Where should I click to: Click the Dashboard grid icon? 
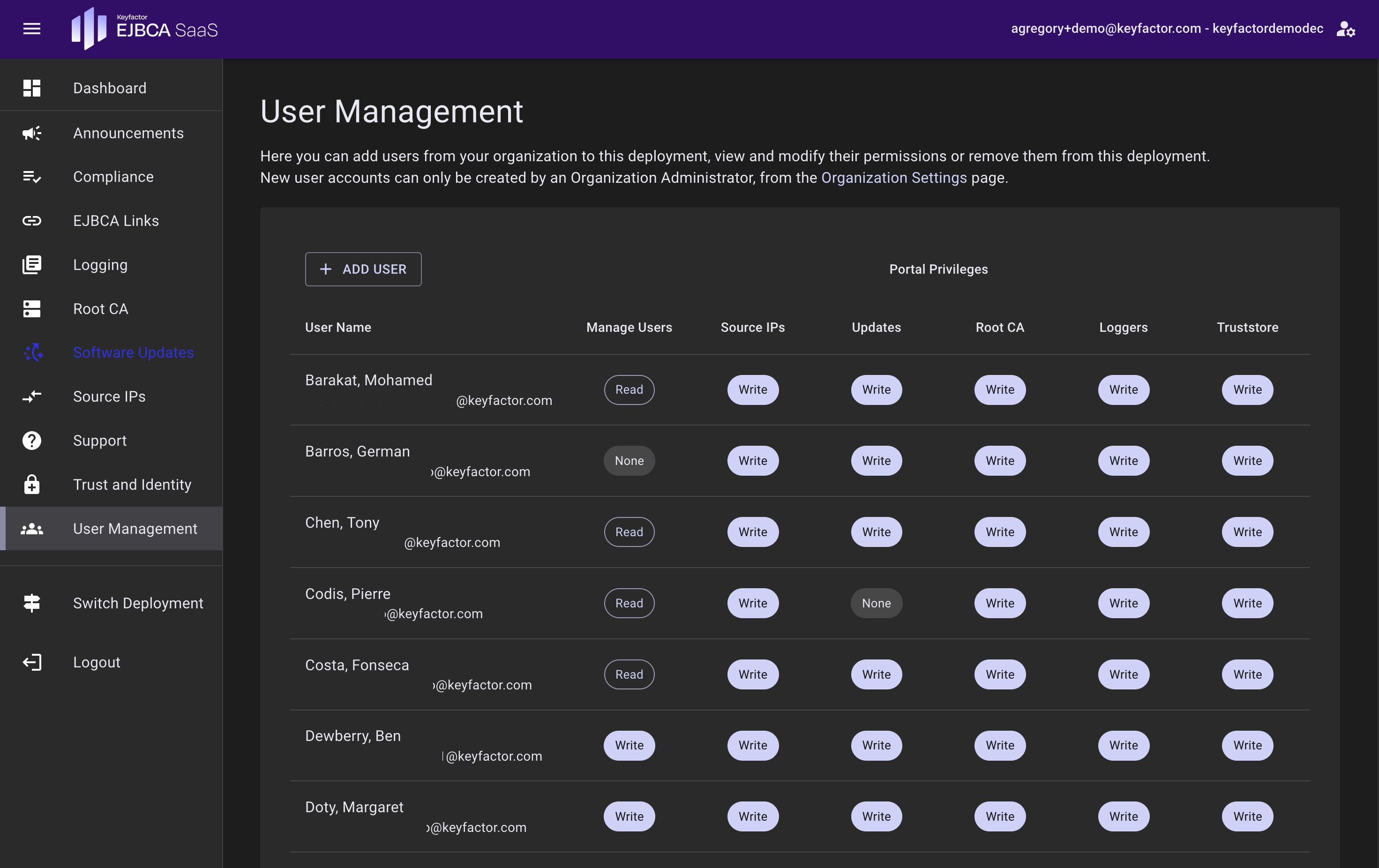(31, 88)
